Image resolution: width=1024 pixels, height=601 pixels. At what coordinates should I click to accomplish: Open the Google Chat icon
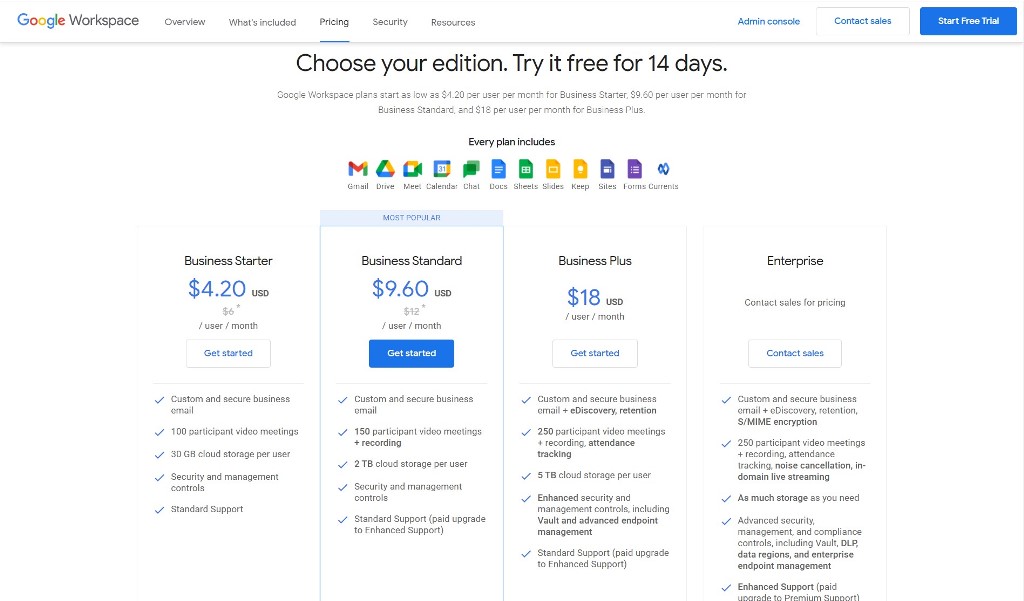pyautogui.click(x=470, y=168)
